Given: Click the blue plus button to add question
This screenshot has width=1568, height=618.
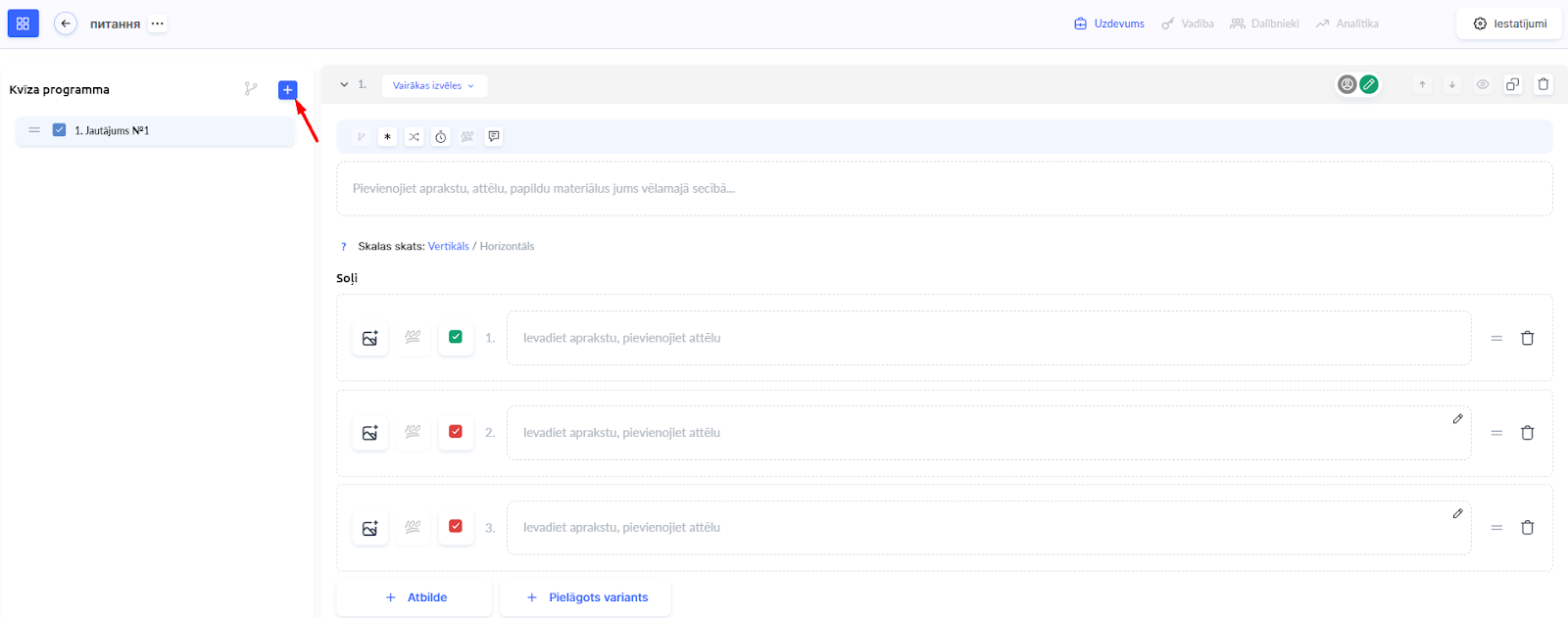Looking at the screenshot, I should point(287,90).
